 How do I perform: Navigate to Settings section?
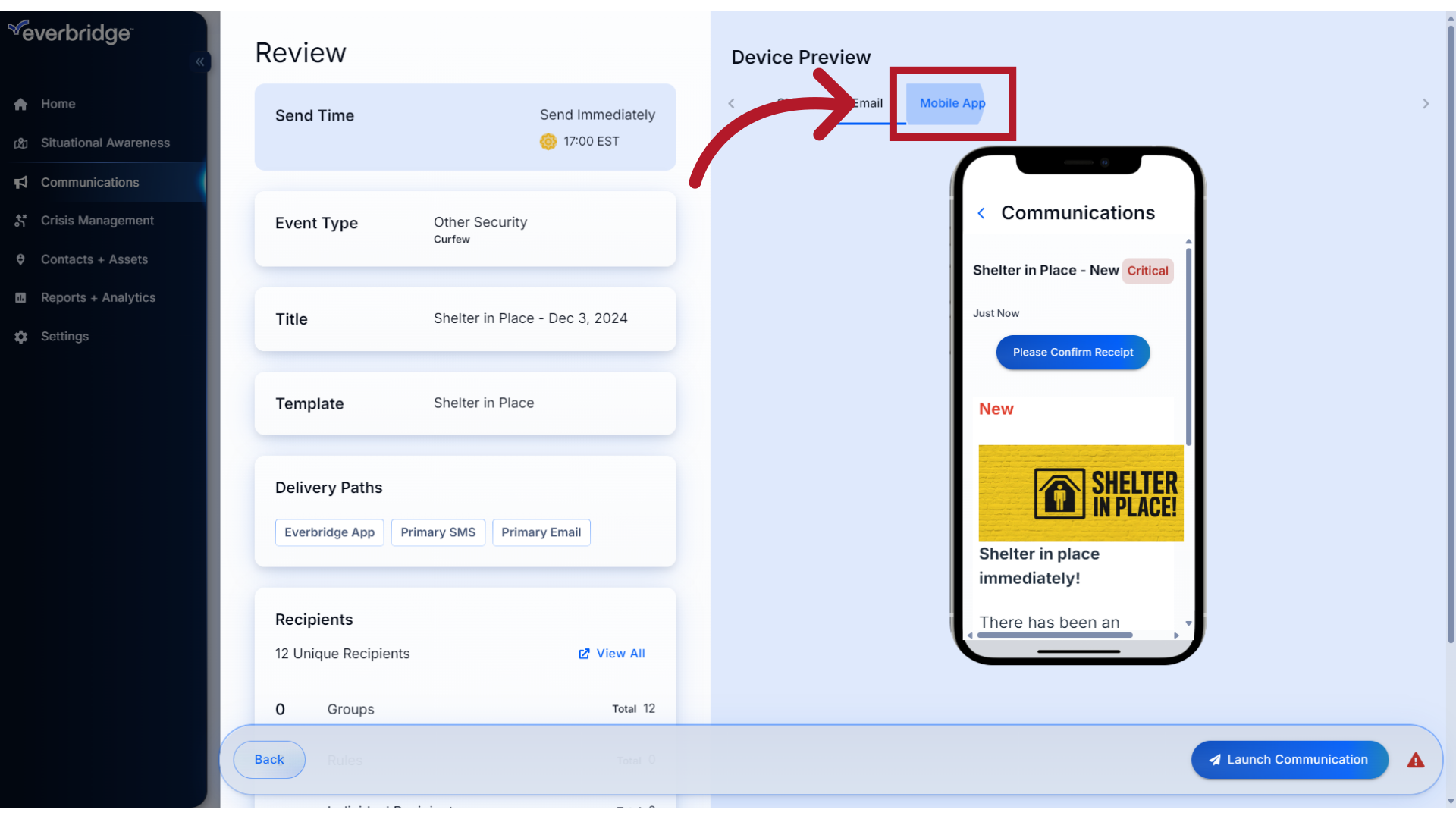(x=64, y=335)
